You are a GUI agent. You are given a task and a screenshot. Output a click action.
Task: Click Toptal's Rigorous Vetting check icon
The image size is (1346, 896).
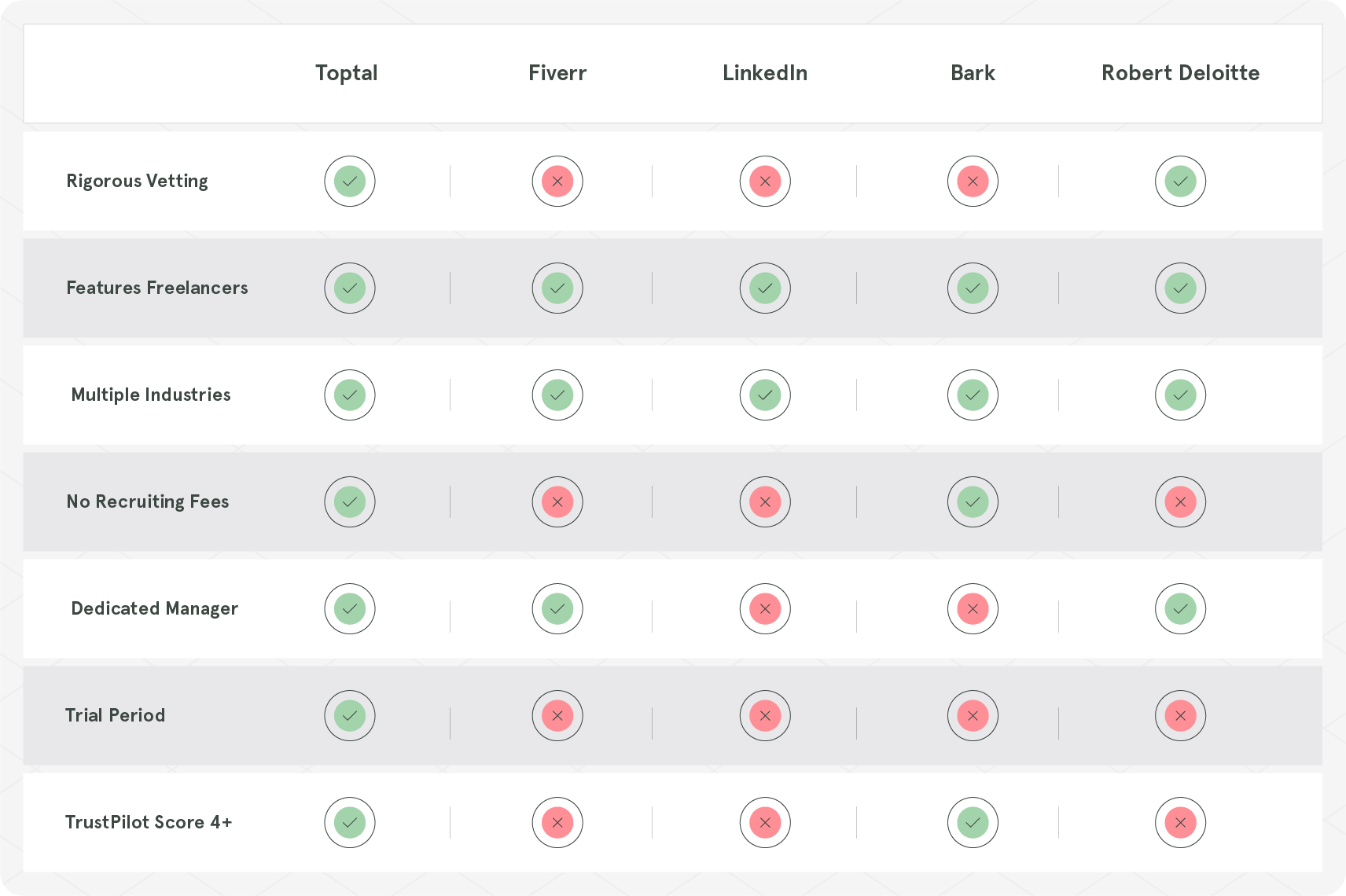coord(350,182)
